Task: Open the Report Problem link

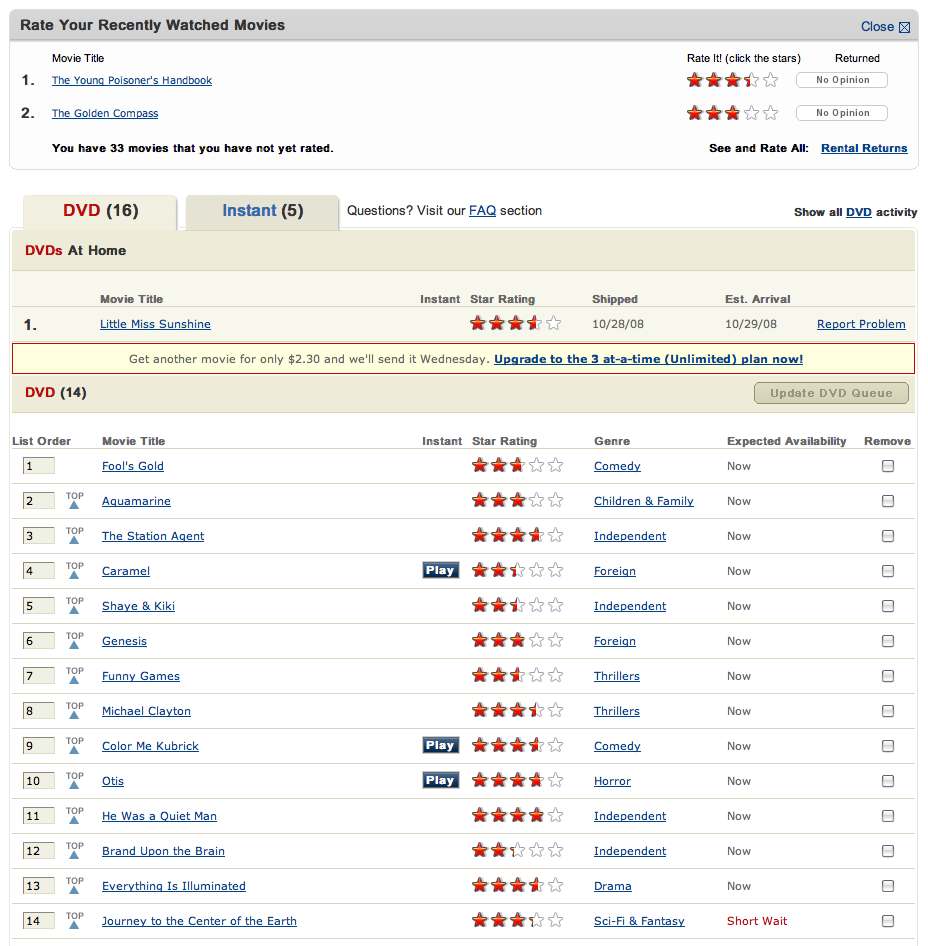Action: 861,324
